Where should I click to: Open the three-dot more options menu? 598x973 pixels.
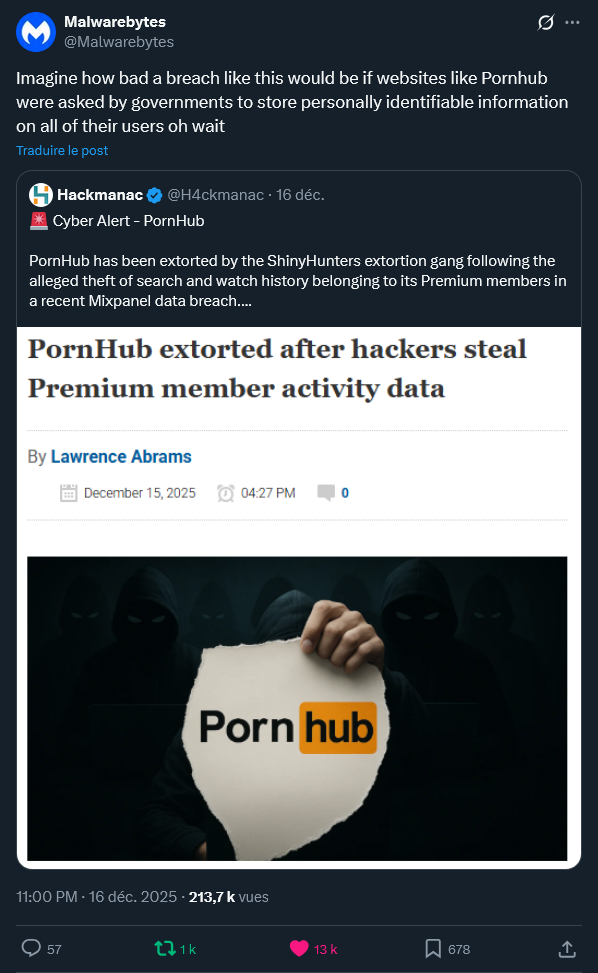[572, 22]
